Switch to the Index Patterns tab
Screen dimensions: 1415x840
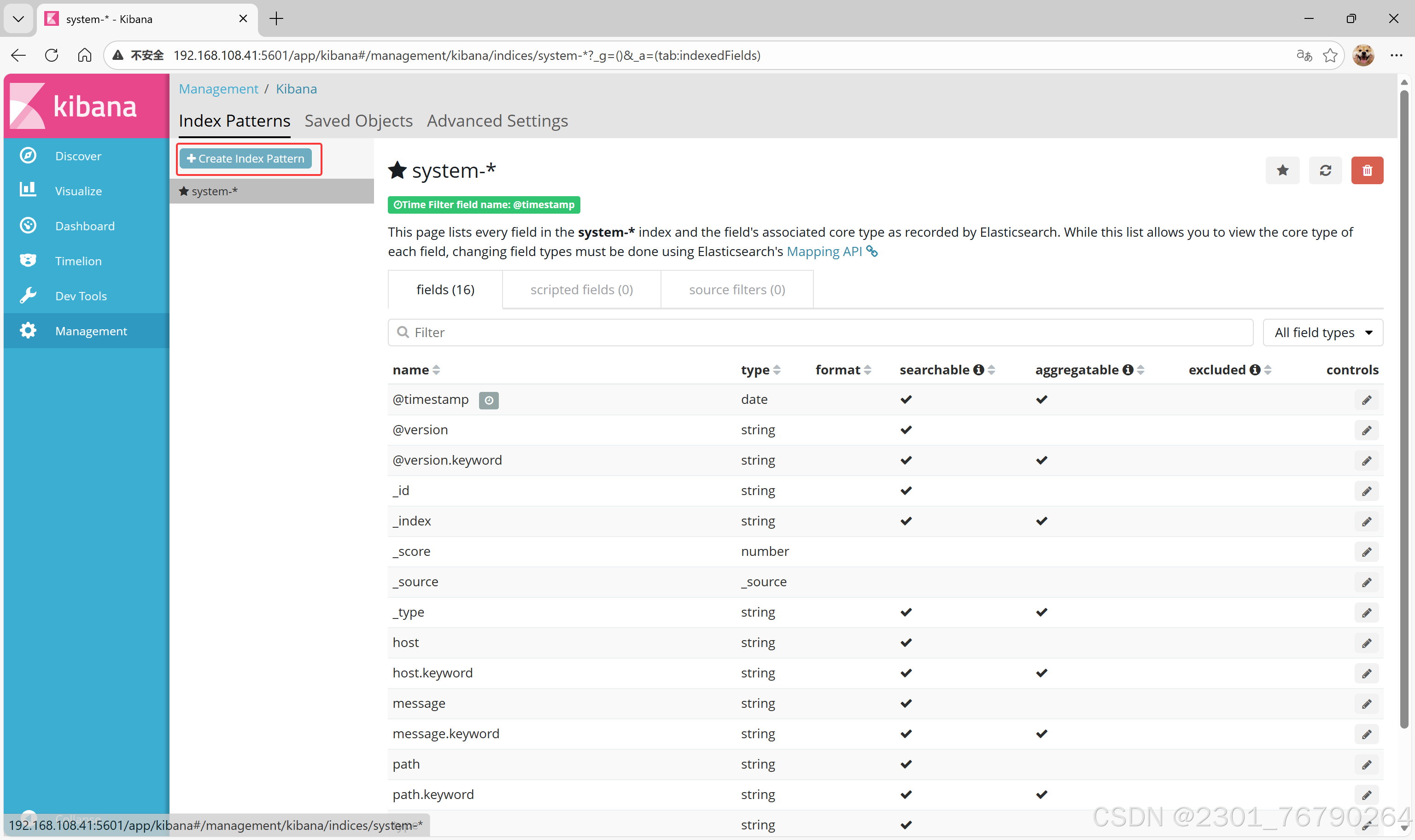point(234,121)
